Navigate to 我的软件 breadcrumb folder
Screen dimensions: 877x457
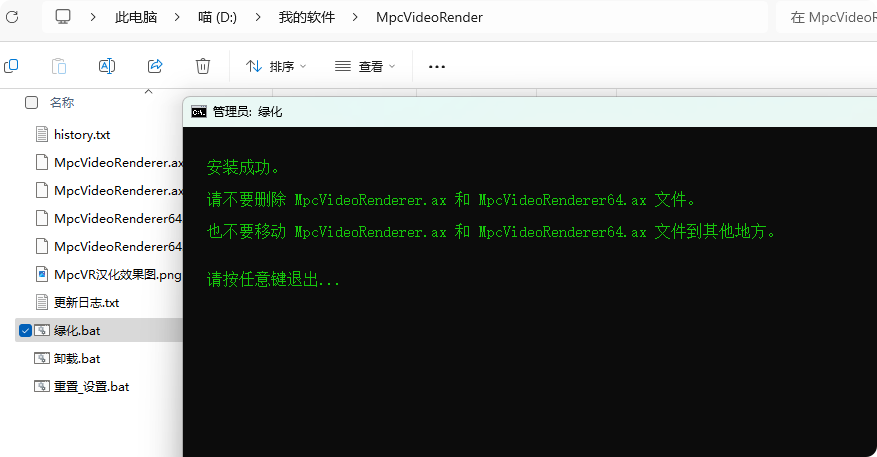coord(307,17)
